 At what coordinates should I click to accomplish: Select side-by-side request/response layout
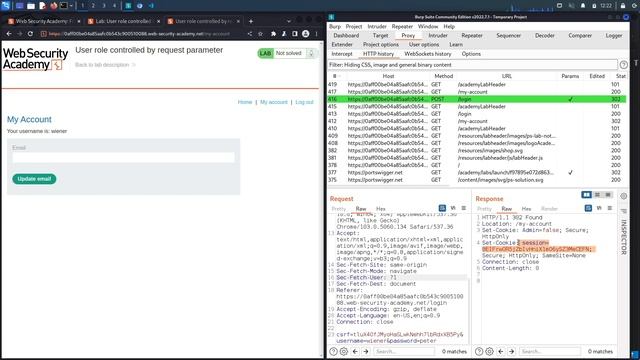pos(587,195)
